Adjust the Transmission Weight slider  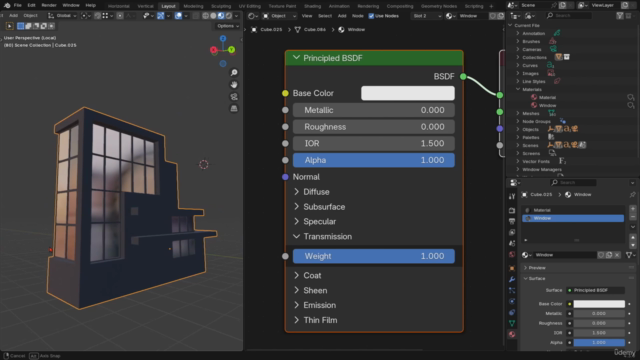[373, 256]
